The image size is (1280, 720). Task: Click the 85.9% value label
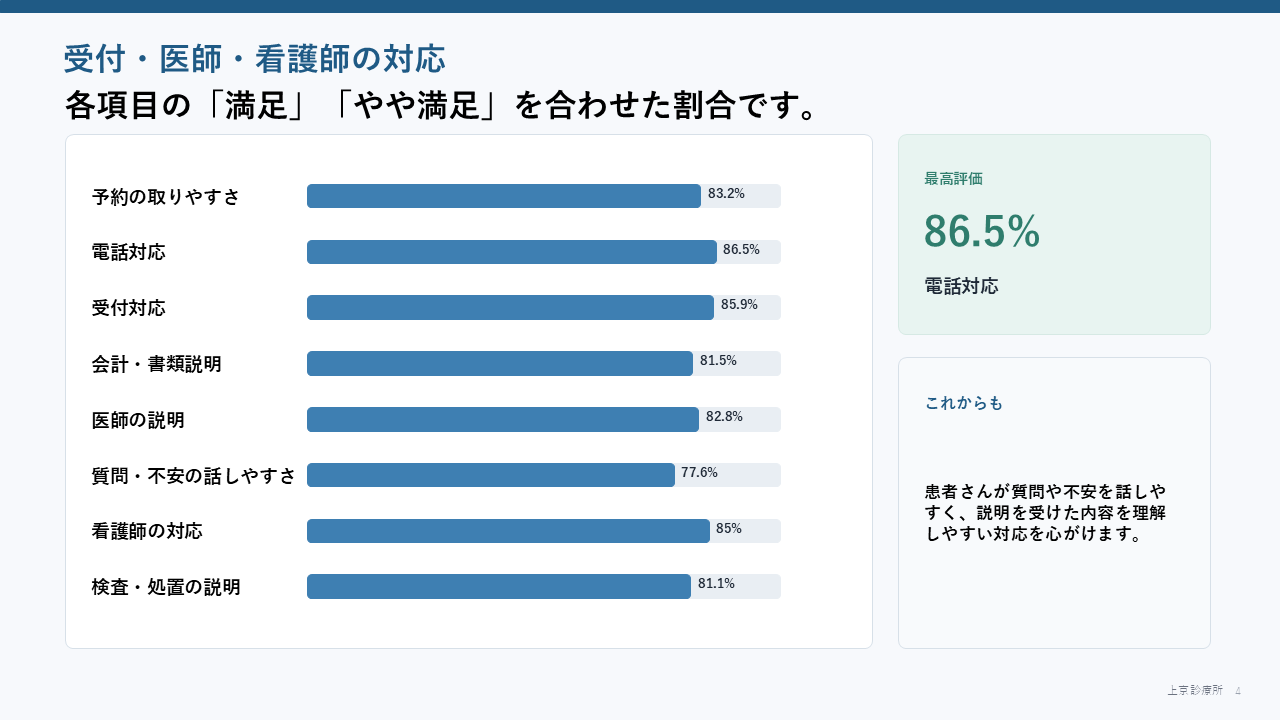(739, 305)
